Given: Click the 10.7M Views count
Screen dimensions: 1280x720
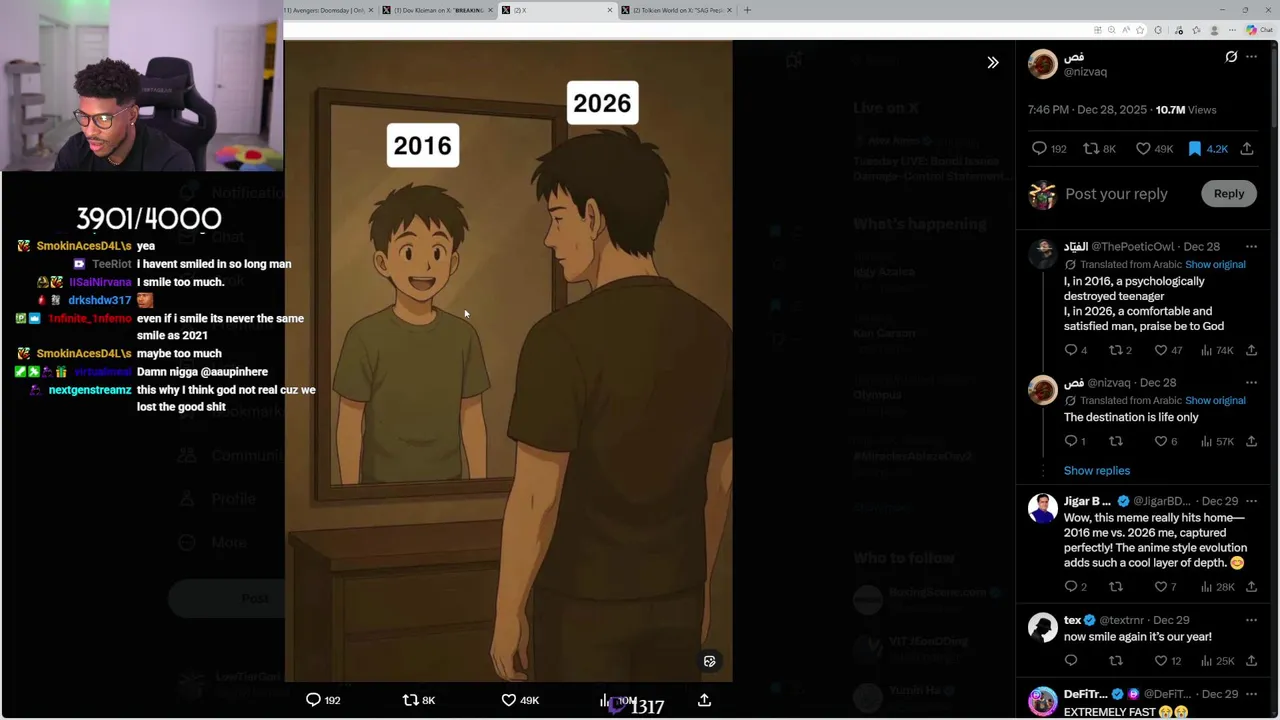Looking at the screenshot, I should 1186,110.
